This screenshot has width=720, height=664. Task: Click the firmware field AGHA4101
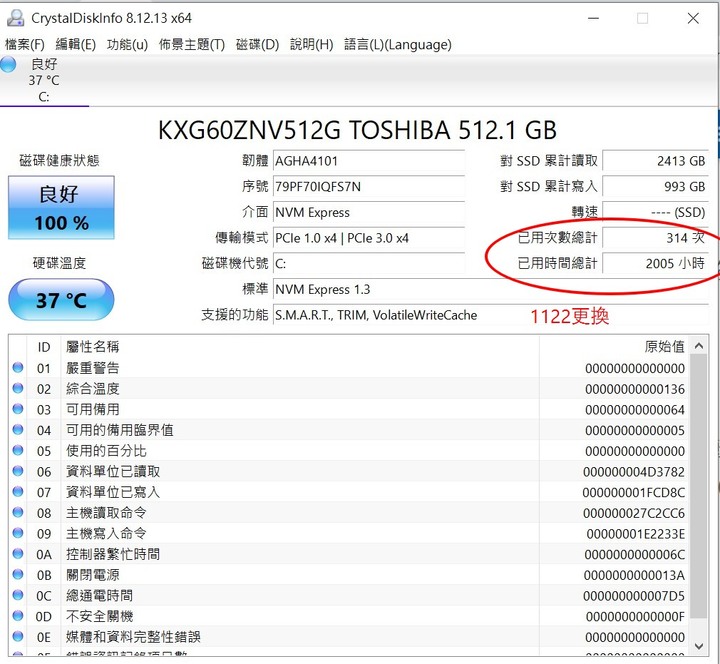click(x=369, y=161)
